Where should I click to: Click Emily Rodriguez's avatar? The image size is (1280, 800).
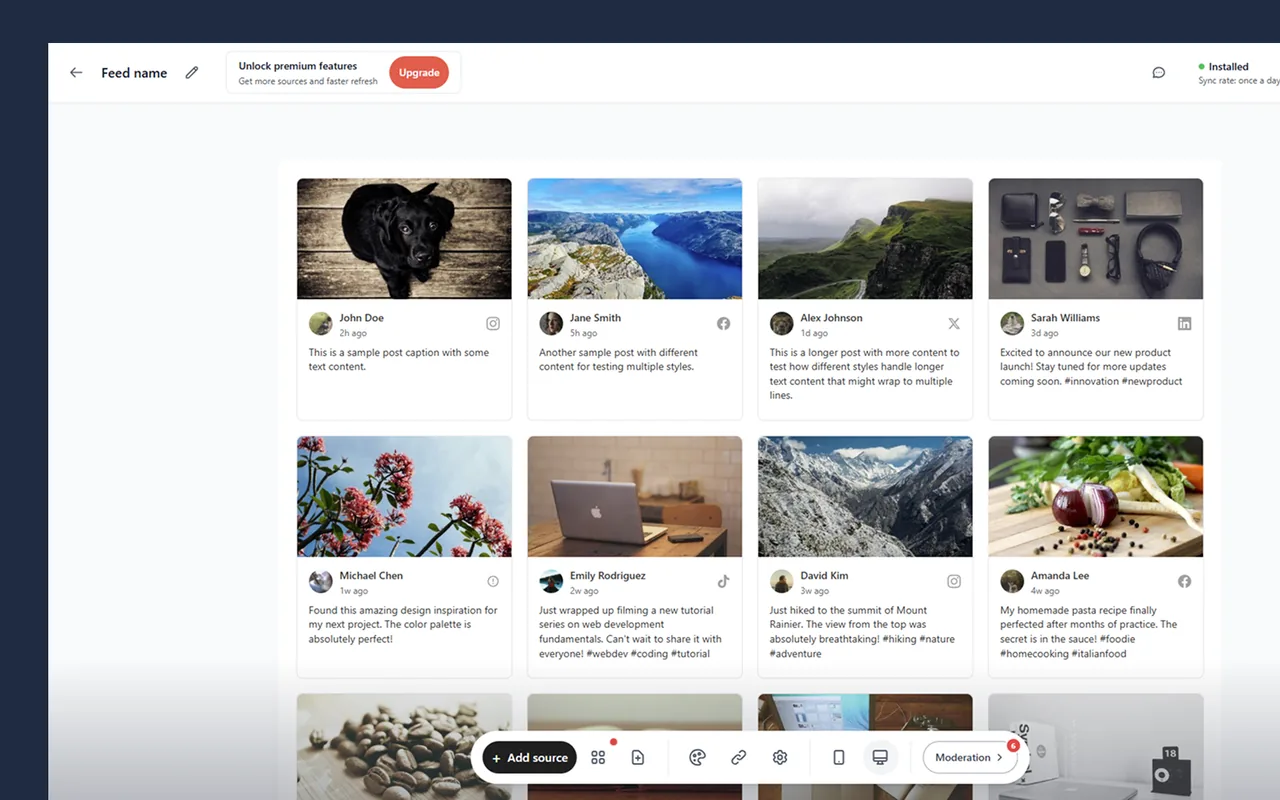[551, 581]
